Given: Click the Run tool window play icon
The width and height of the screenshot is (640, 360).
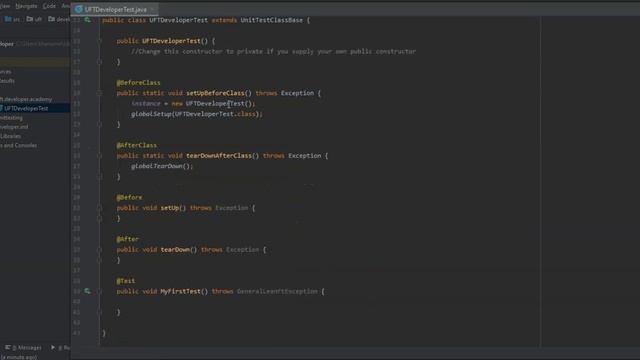Looking at the screenshot, I should 53,347.
